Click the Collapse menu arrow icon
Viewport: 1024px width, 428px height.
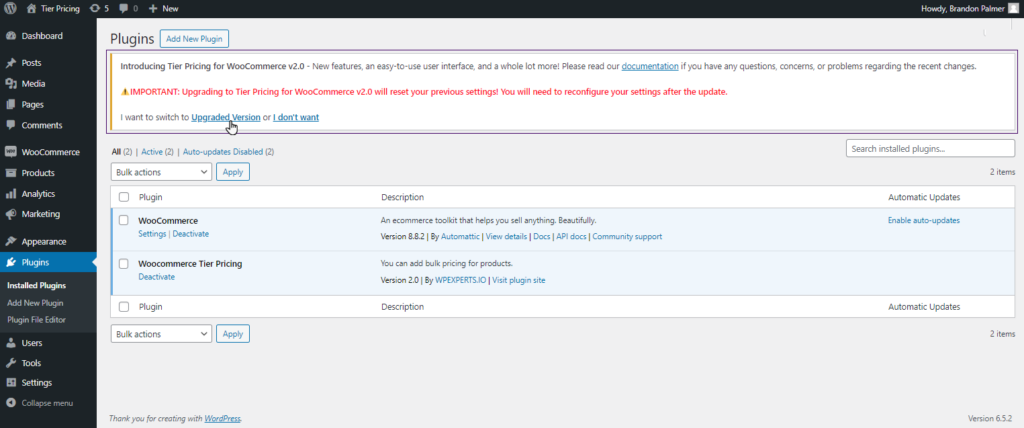10,403
